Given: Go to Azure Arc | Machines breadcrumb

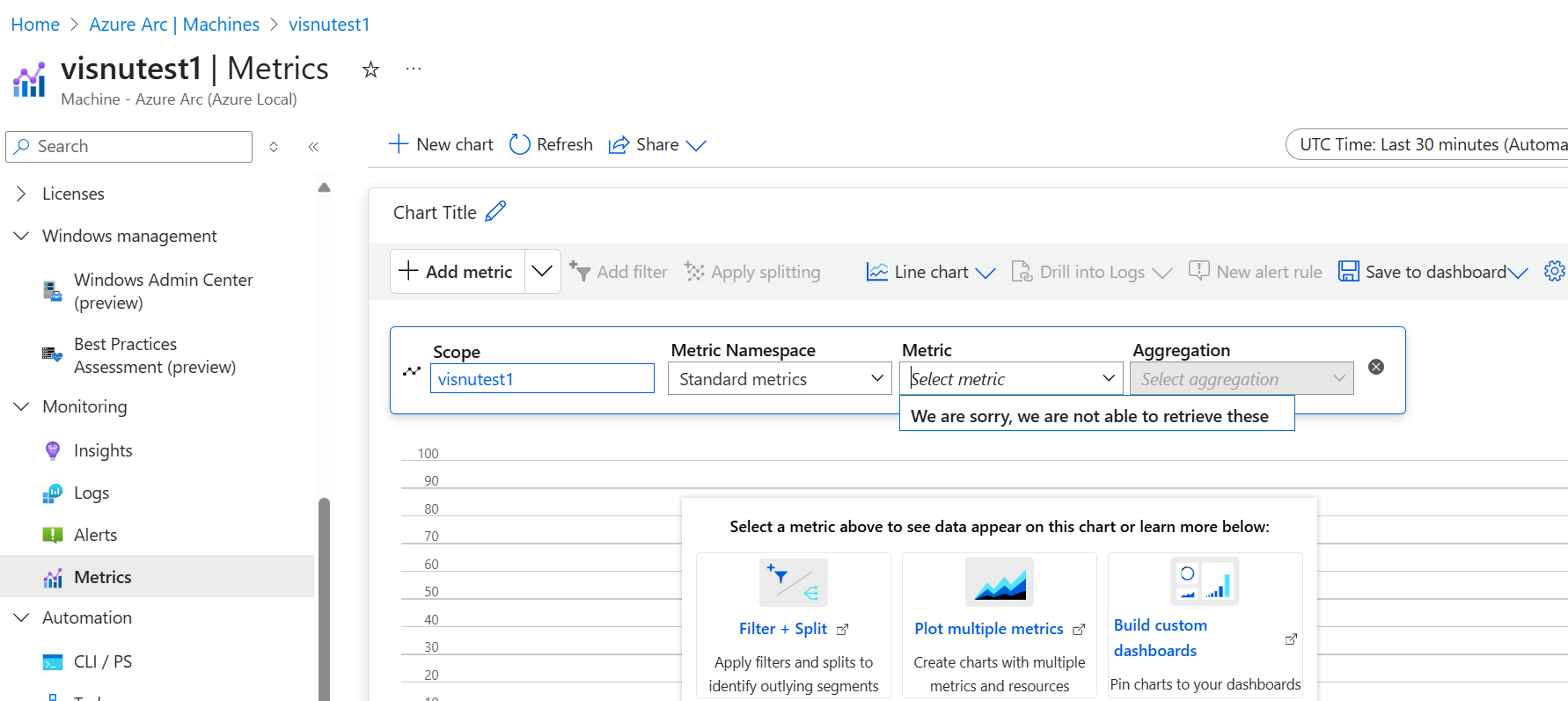Looking at the screenshot, I should pyautogui.click(x=174, y=25).
